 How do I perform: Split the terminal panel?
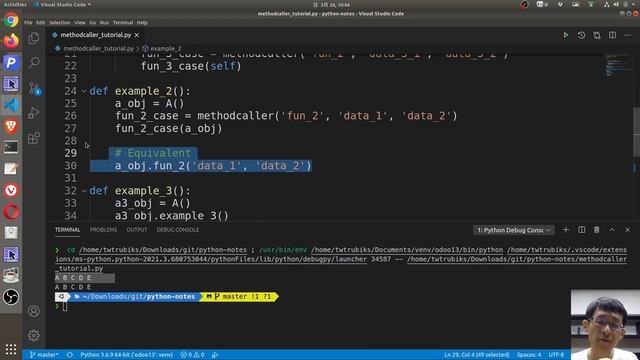click(582, 230)
